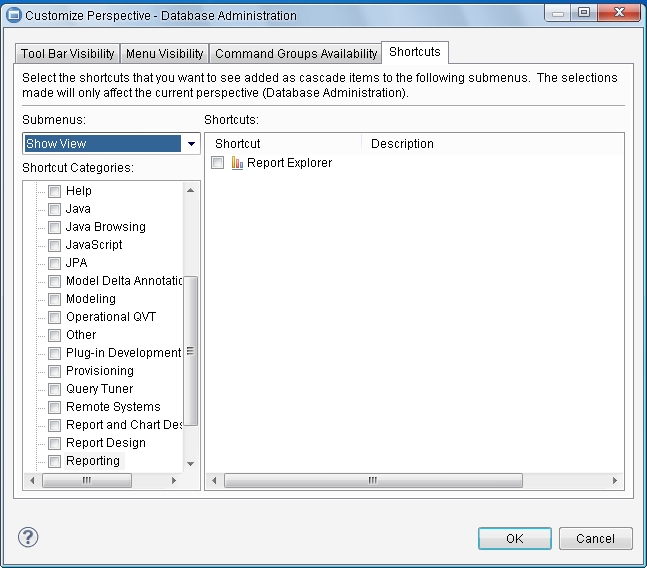Click the help question mark icon
This screenshot has width=647, height=568.
[28, 537]
